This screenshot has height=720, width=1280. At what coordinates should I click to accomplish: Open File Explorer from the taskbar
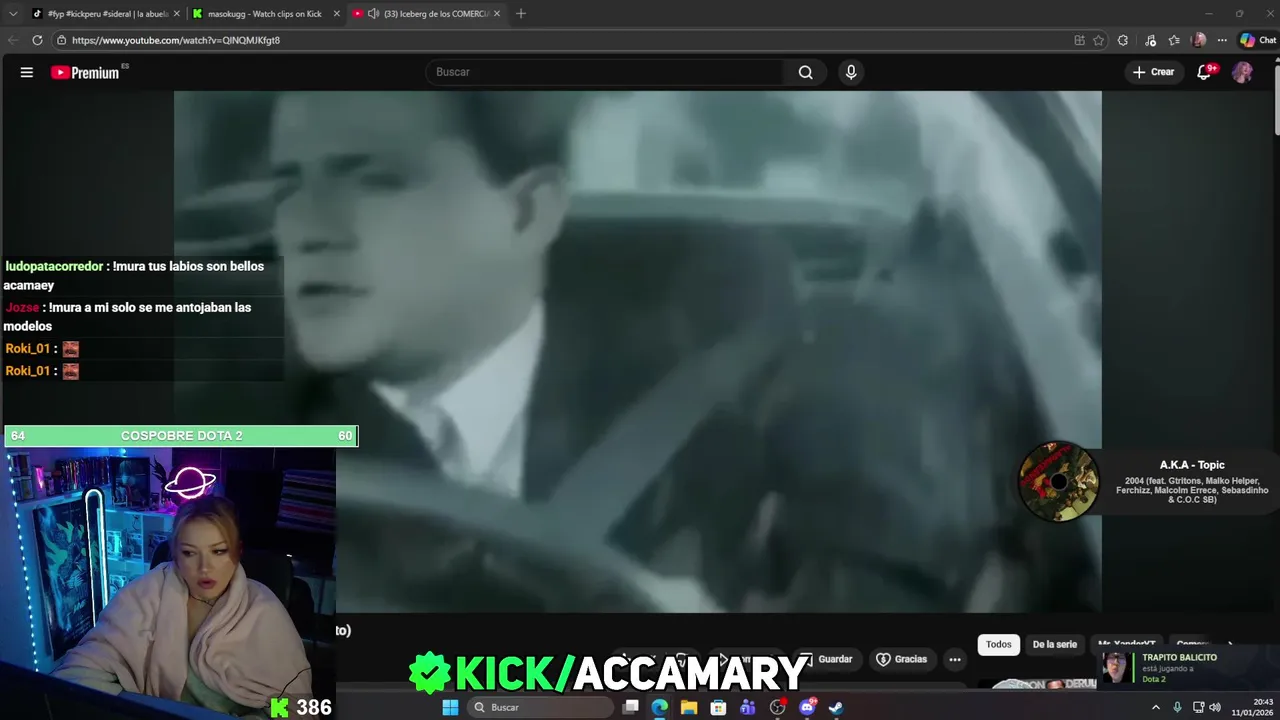click(x=689, y=707)
